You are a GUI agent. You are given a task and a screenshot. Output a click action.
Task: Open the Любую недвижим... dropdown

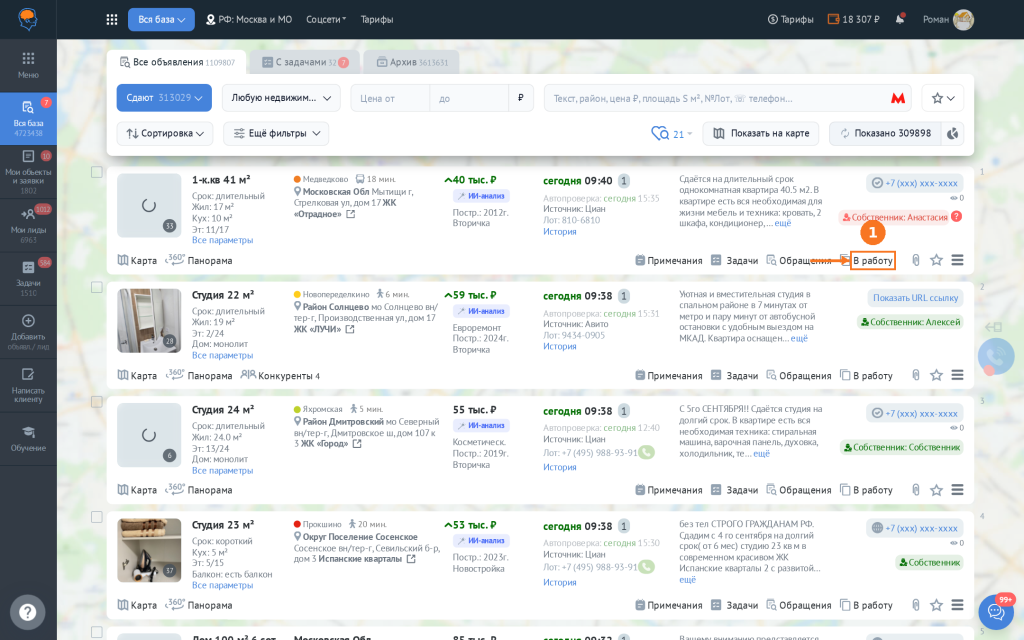pyautogui.click(x=281, y=98)
